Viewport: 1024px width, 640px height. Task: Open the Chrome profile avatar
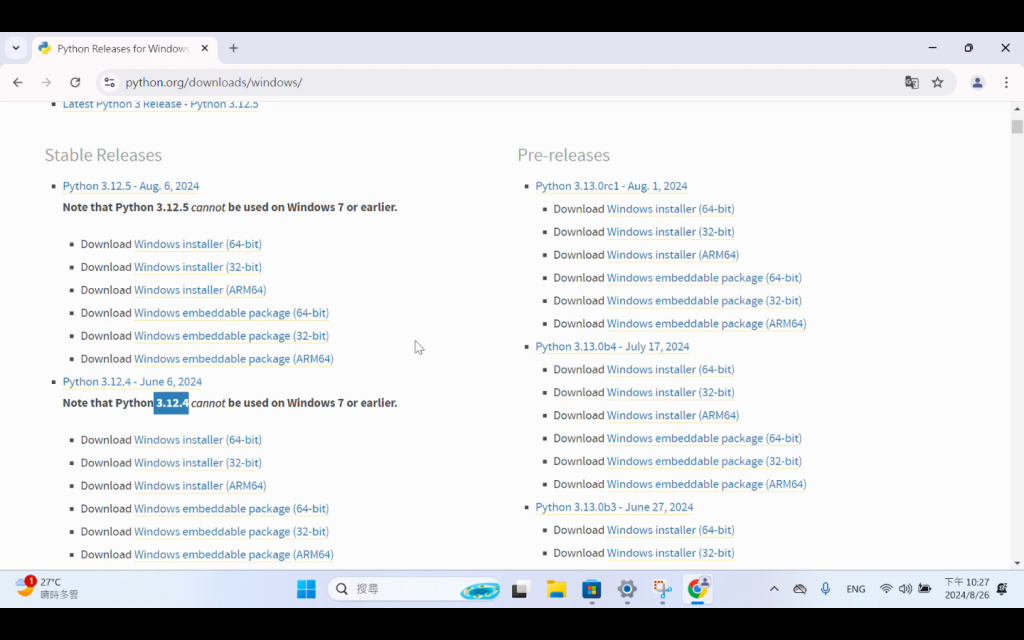(x=977, y=82)
